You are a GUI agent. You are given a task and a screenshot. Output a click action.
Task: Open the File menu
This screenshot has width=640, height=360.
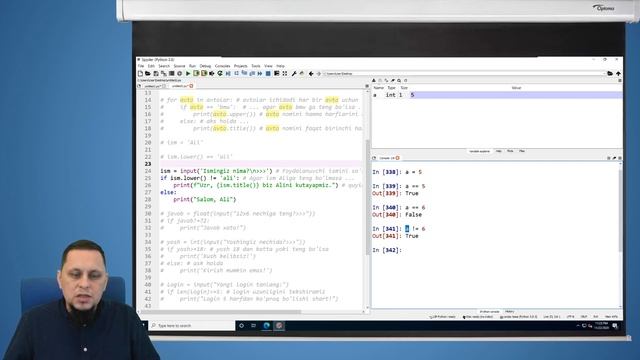[141, 66]
